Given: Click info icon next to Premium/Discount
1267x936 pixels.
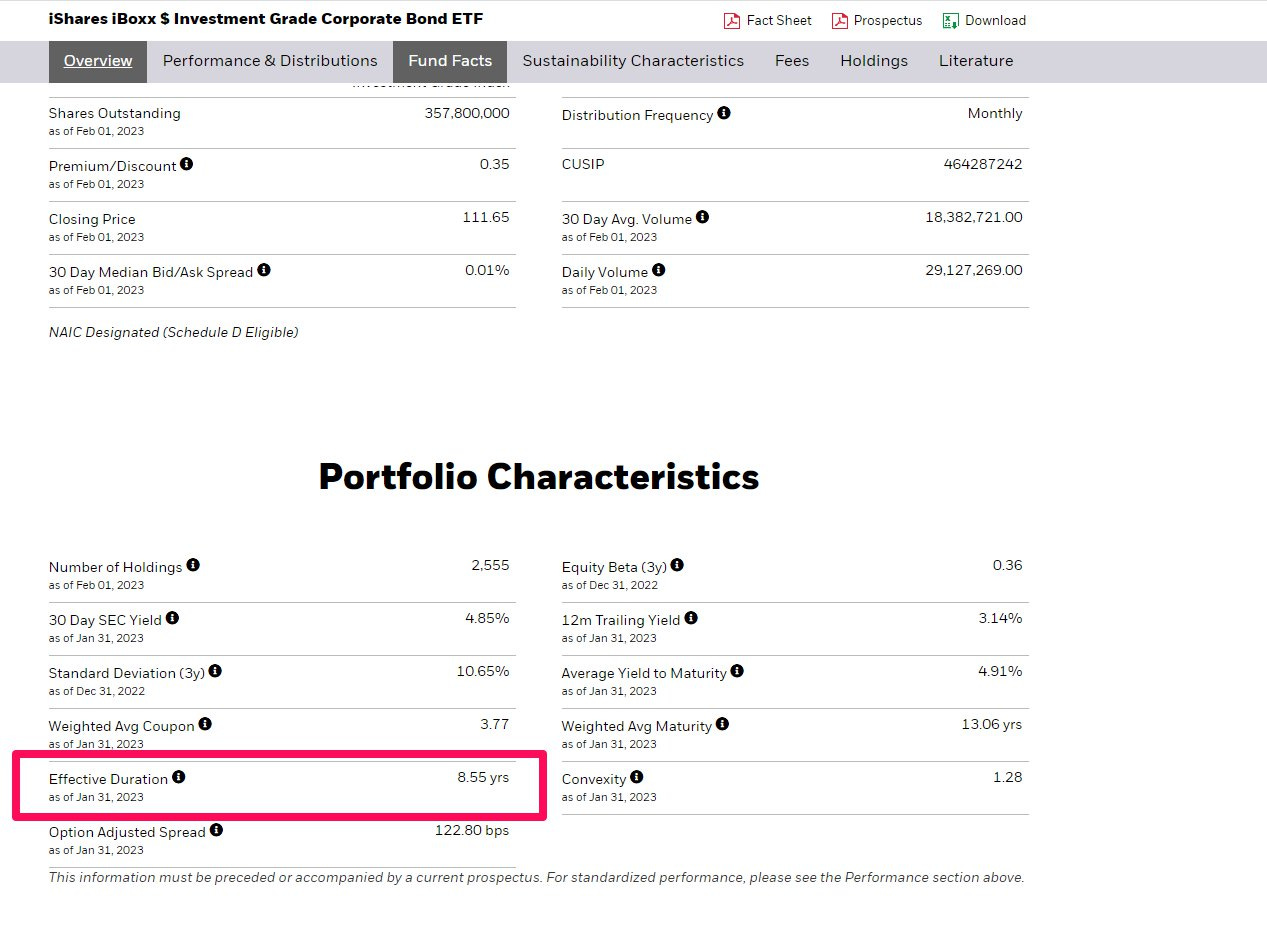Looking at the screenshot, I should coord(187,164).
